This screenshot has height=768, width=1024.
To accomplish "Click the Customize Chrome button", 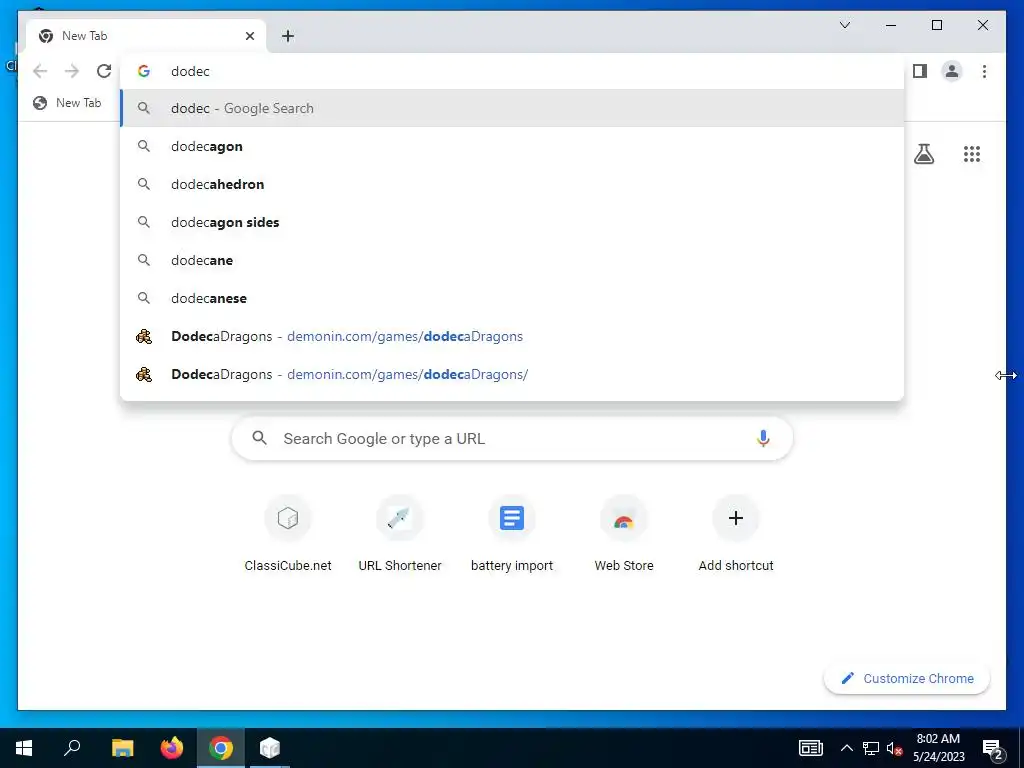I will coord(907,679).
